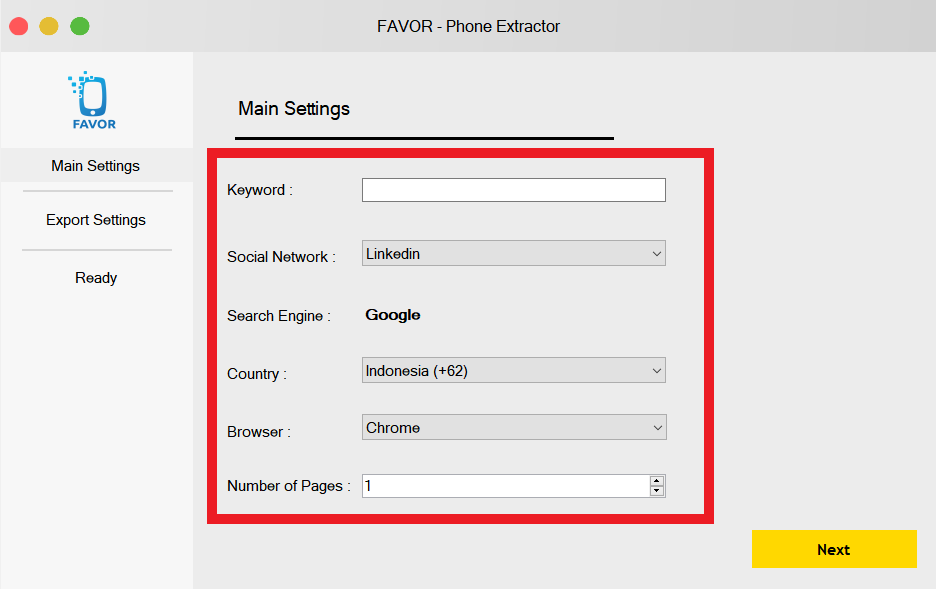Maximize the window with green button
The image size is (936, 589).
click(x=79, y=26)
